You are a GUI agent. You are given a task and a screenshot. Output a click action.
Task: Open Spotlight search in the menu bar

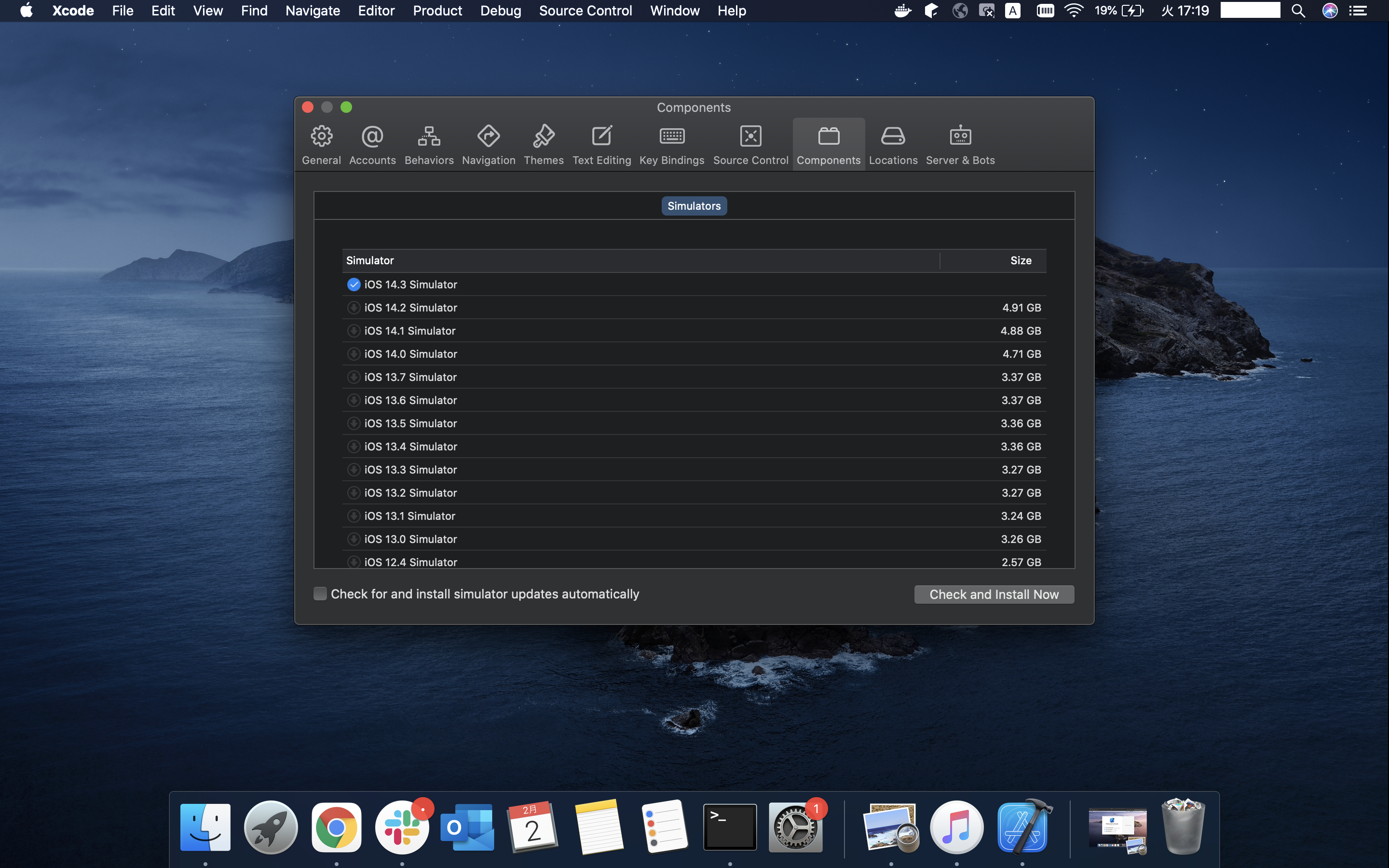point(1298,10)
